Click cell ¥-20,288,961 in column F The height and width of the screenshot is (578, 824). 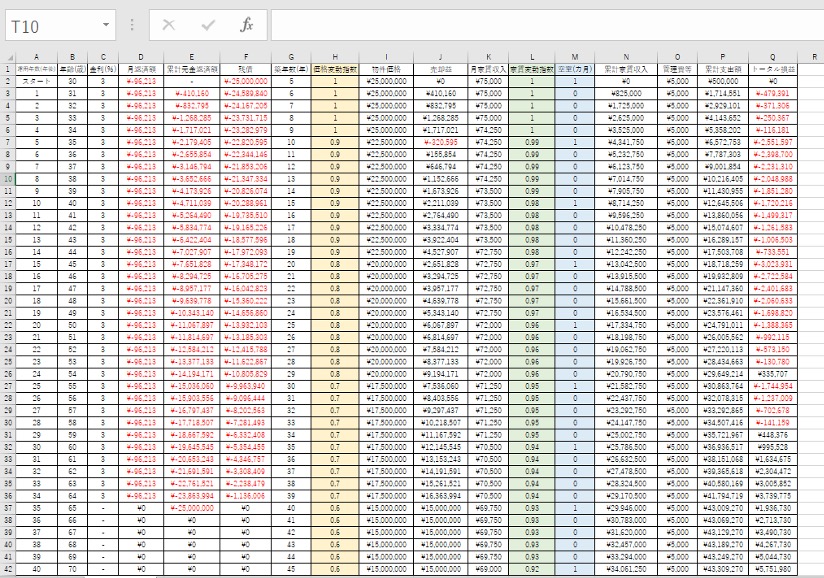245,203
